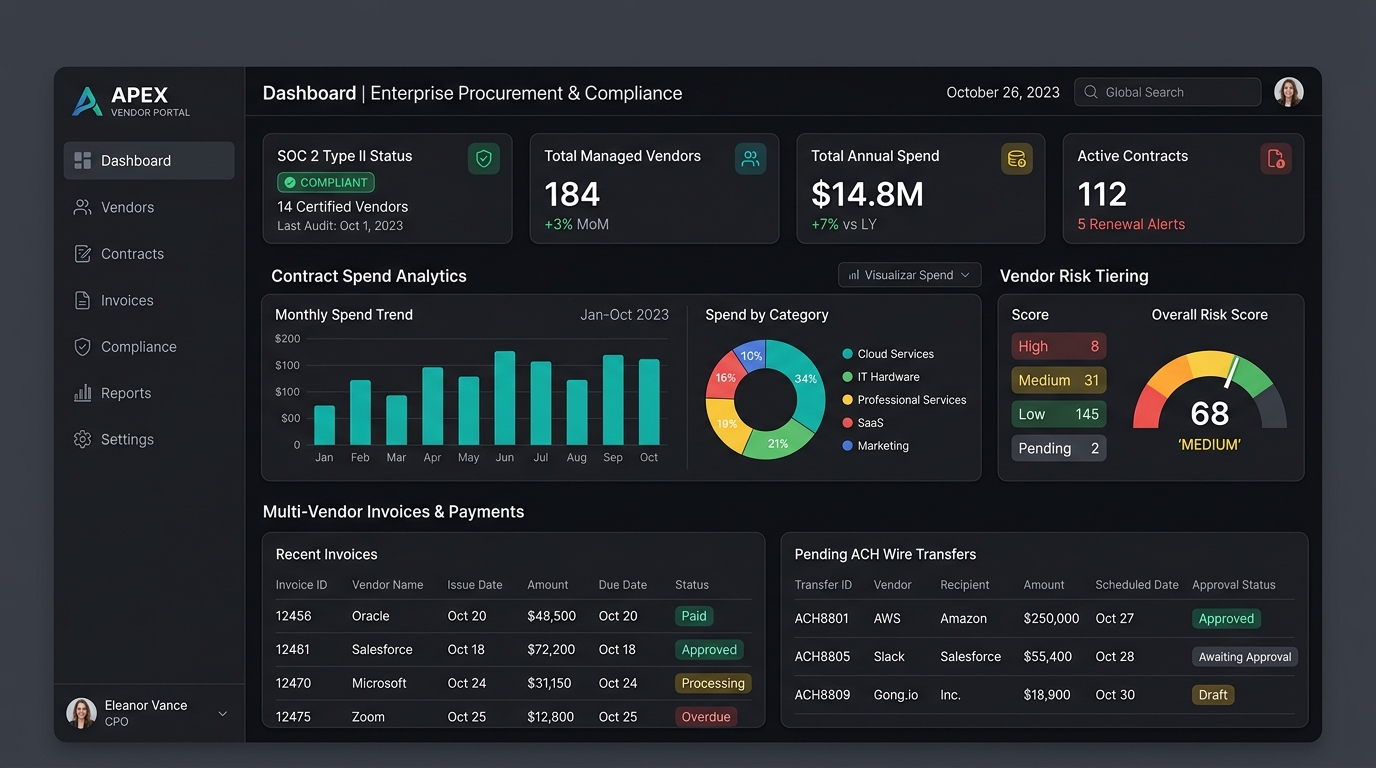The width and height of the screenshot is (1376, 768).
Task: Click the Invoices document icon in sidebar
Action: (x=83, y=300)
